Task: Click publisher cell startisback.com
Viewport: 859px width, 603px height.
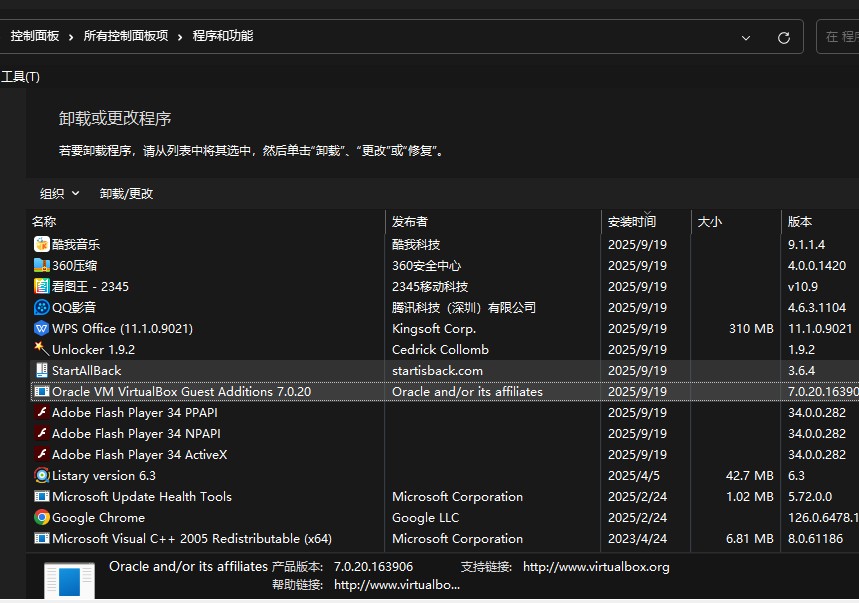Action: coord(437,370)
